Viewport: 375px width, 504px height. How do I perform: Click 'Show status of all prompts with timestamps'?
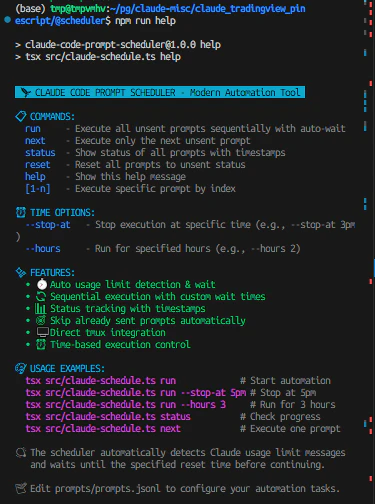point(180,153)
